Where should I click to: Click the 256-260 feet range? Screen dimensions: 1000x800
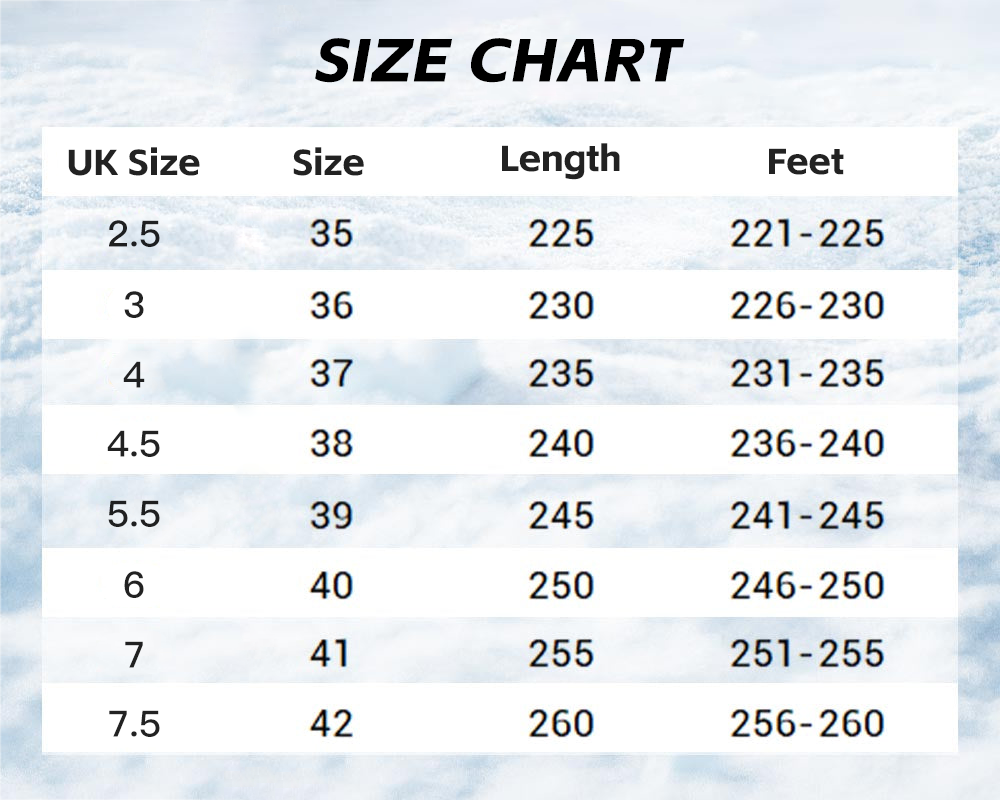(807, 723)
